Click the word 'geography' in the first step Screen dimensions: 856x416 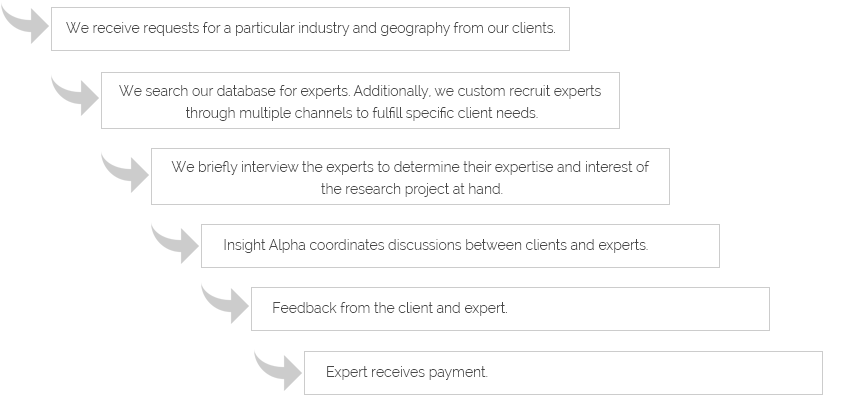point(415,28)
